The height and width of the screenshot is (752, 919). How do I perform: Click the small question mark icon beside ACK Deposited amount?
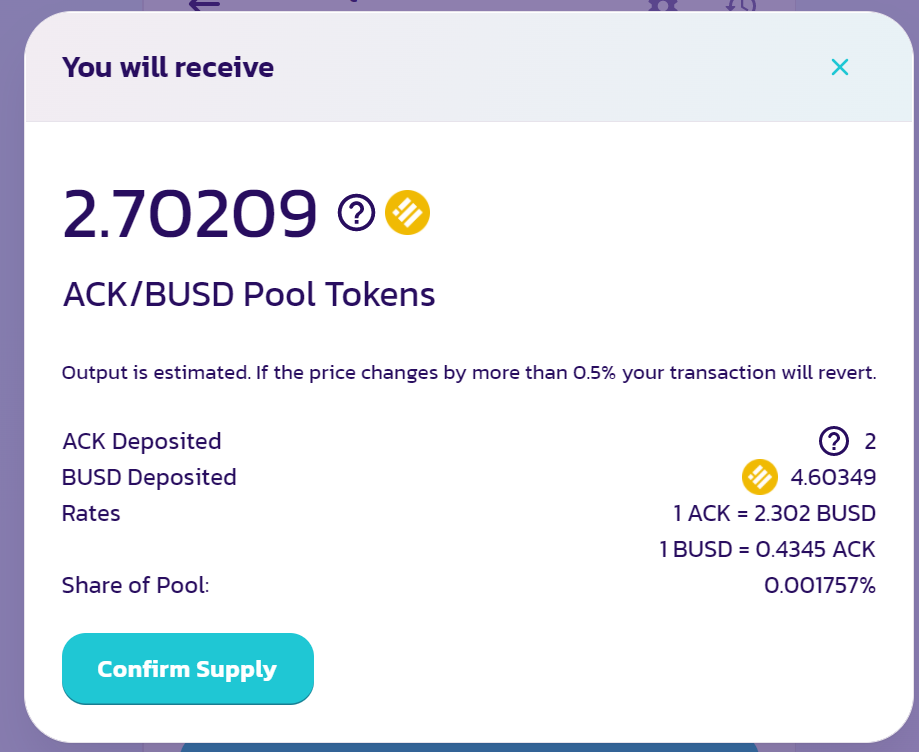point(834,441)
